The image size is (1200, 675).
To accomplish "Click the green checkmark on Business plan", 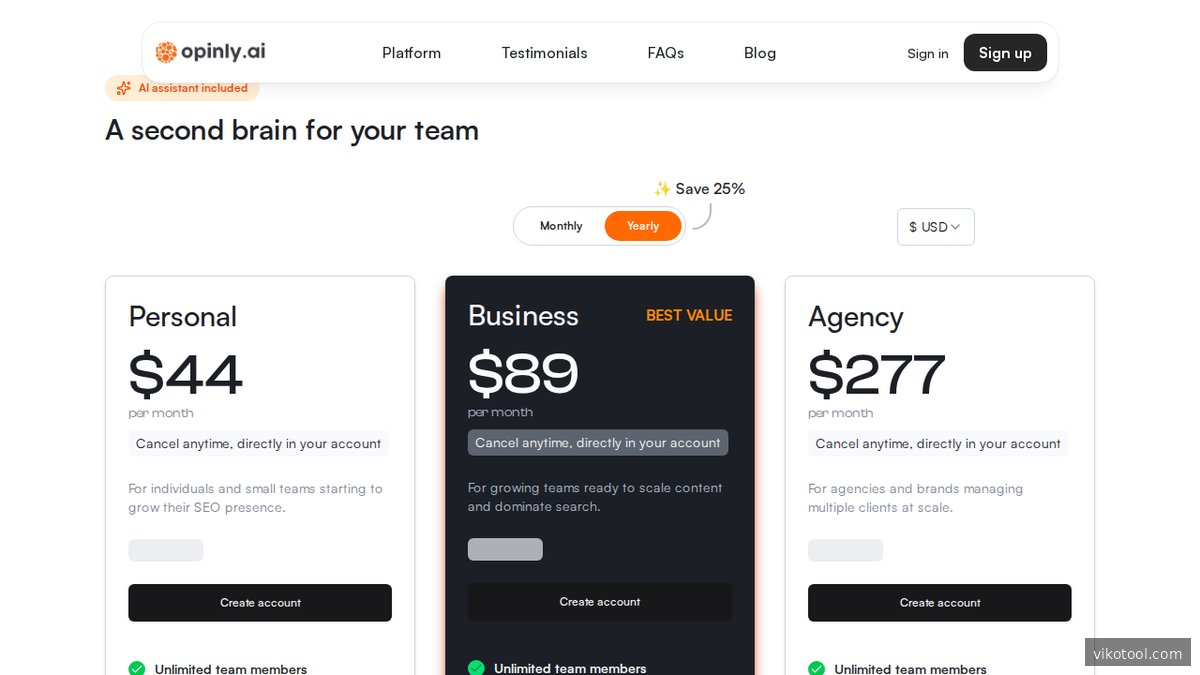I will click(476, 668).
